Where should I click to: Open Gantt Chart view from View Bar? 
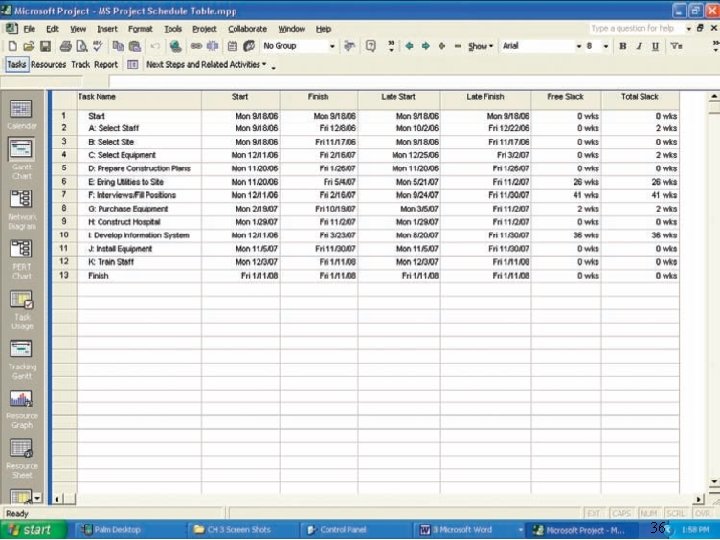(x=22, y=159)
